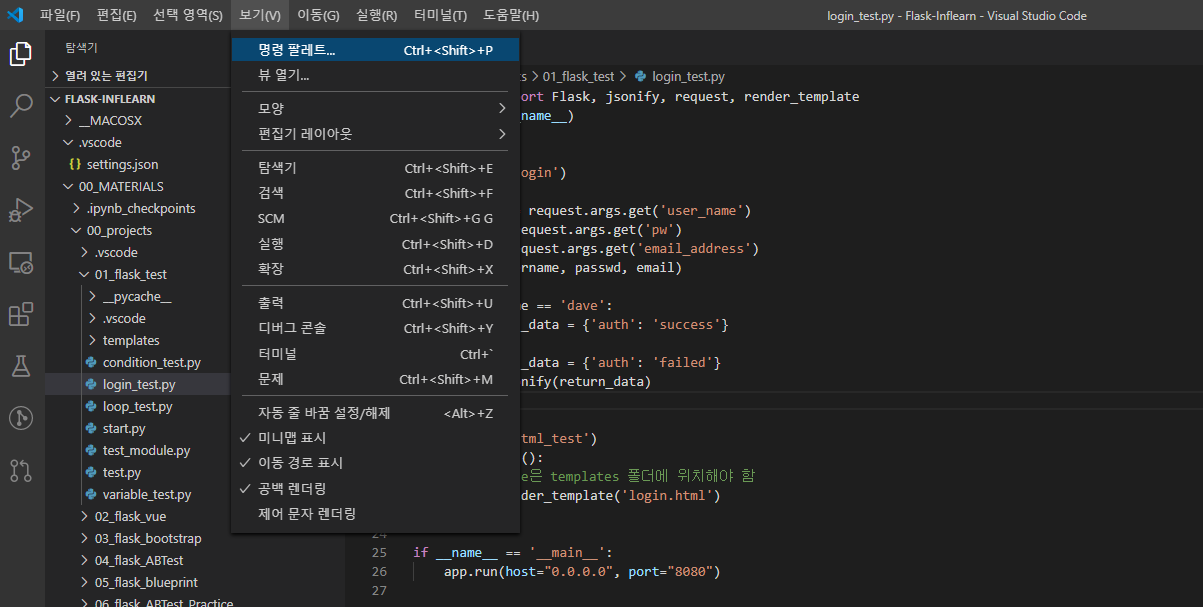Toggle 이동 경로 표시 checked item

(375, 463)
